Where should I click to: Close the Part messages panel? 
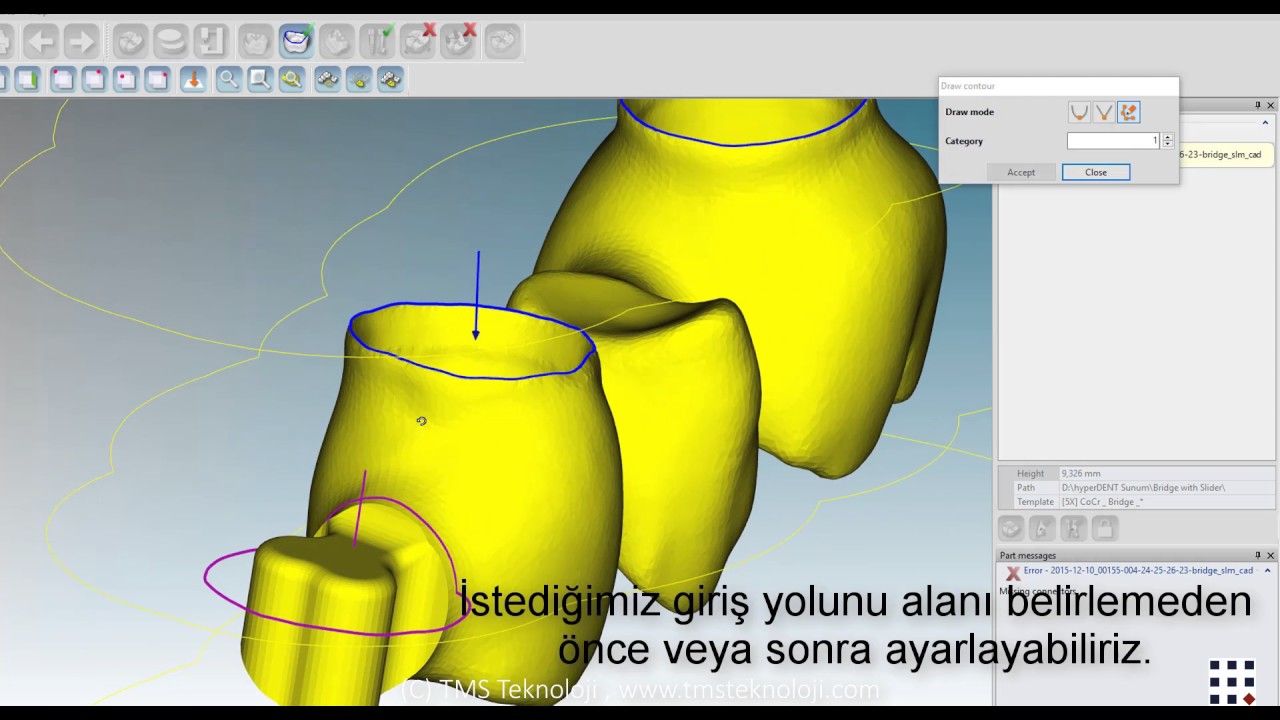tap(1271, 555)
